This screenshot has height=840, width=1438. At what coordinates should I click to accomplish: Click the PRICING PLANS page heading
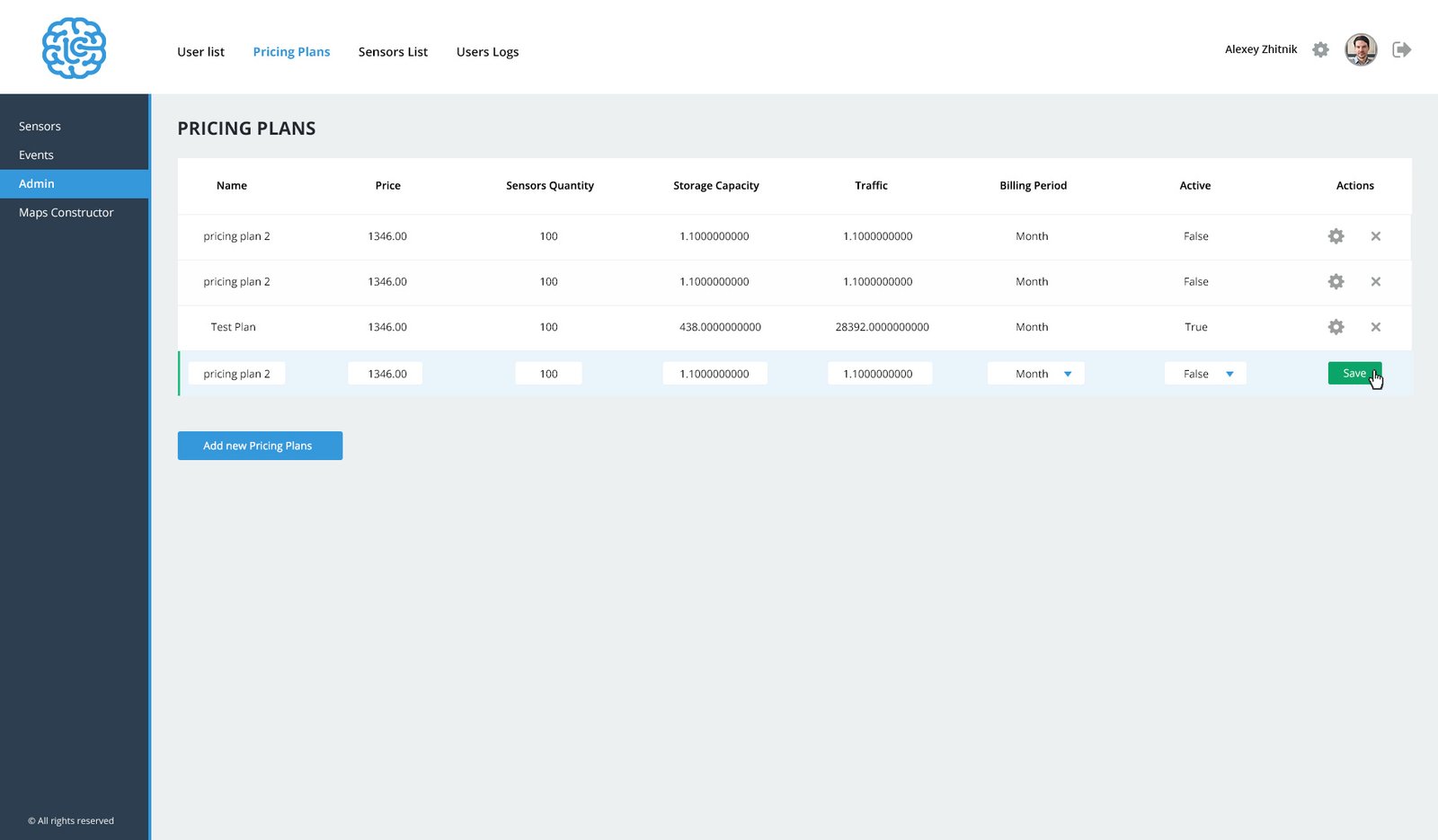tap(246, 128)
